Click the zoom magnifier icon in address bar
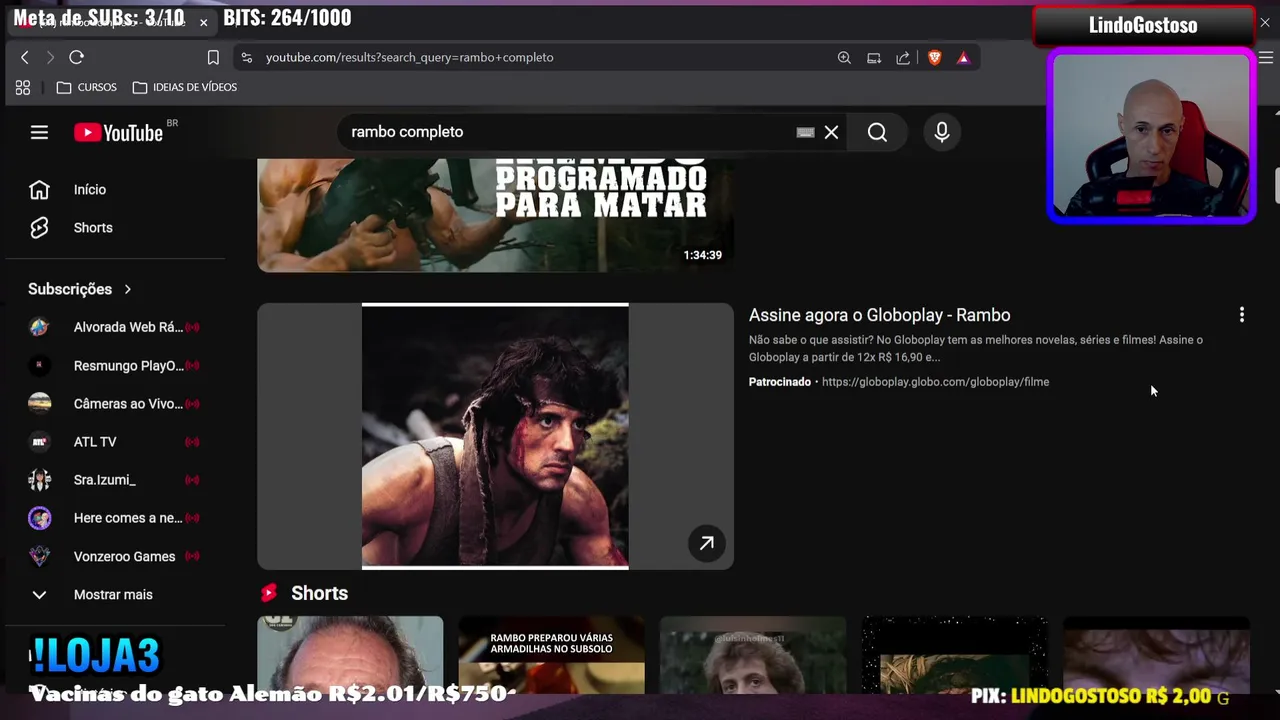Viewport: 1280px width, 720px height. point(844,57)
